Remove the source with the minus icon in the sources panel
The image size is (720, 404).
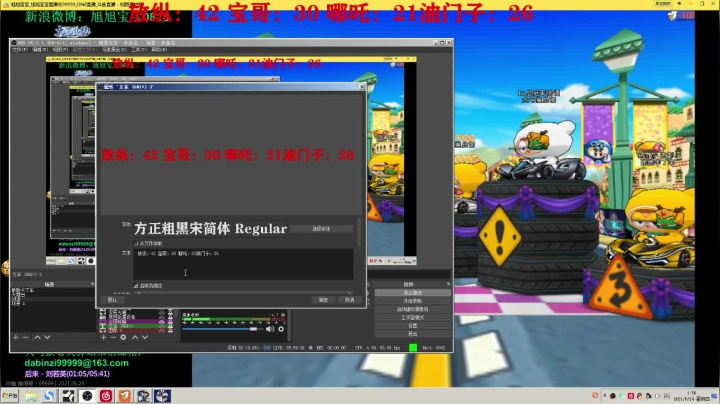coord(113,337)
